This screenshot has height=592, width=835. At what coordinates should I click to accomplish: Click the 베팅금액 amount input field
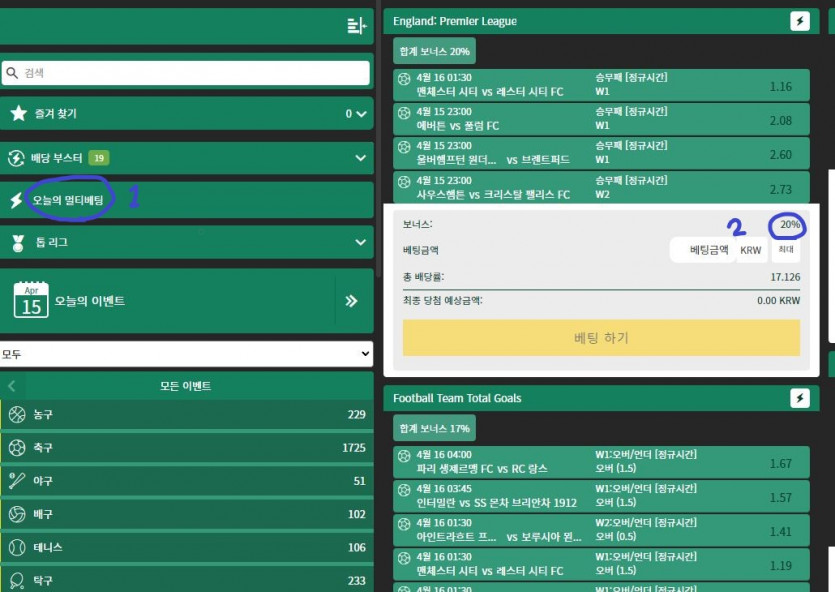[702, 250]
